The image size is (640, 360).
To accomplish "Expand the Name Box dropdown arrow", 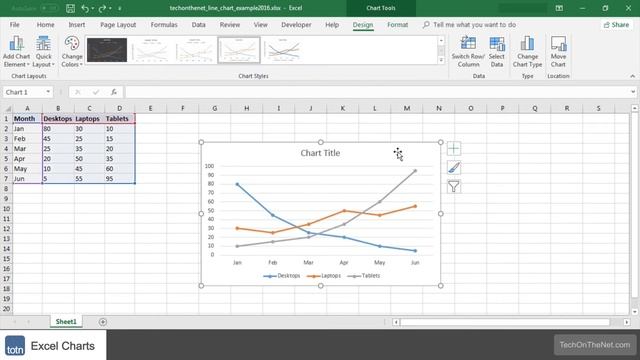I will [48, 92].
